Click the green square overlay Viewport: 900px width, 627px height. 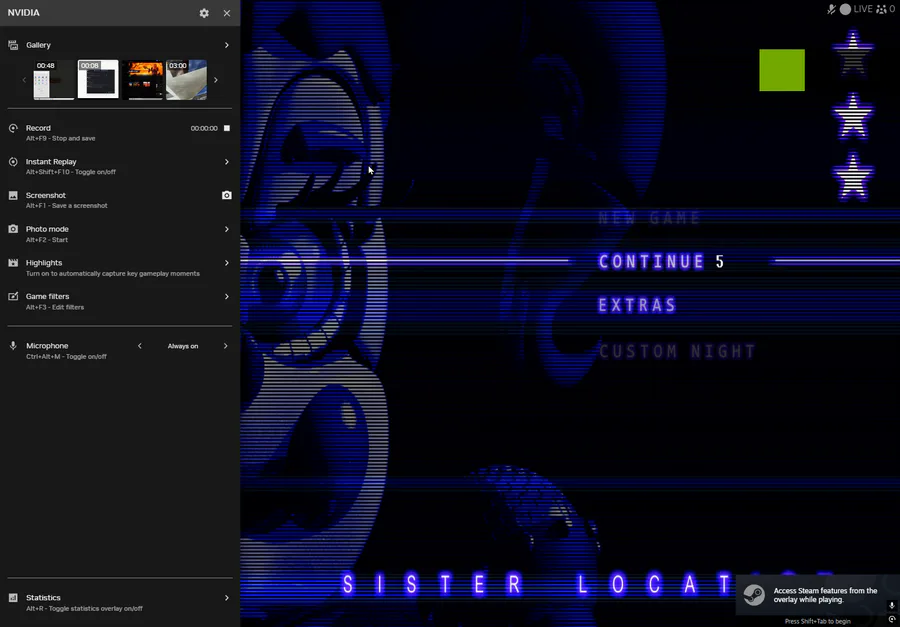click(x=782, y=70)
